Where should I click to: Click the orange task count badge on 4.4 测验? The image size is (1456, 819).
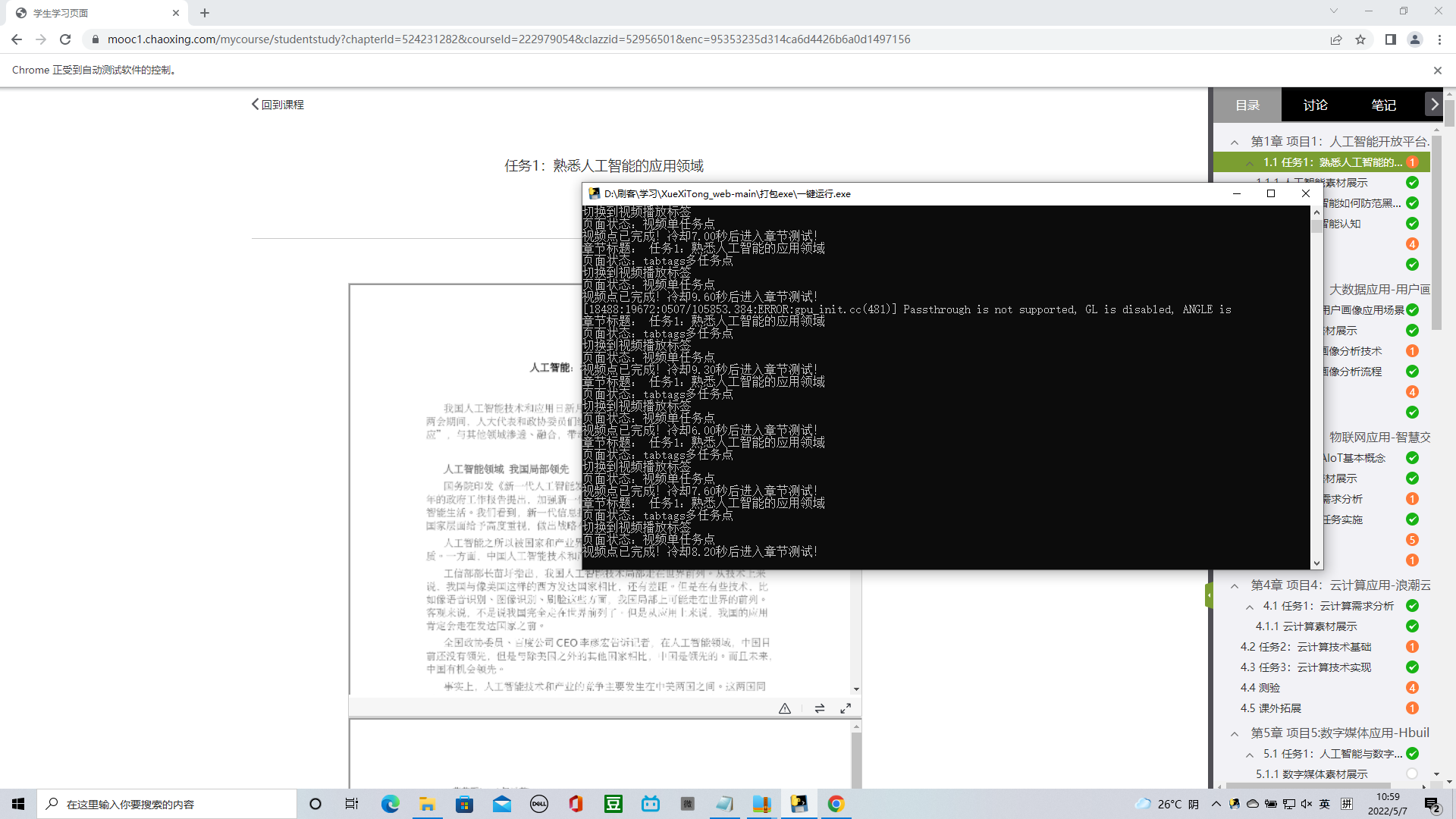tap(1412, 688)
